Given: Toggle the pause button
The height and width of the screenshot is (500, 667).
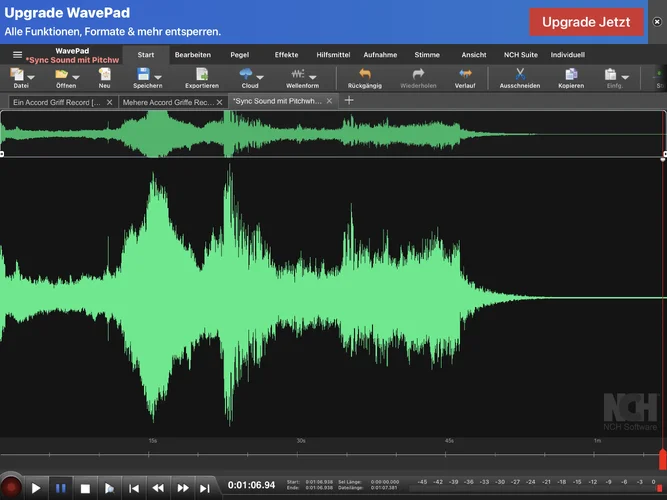Looking at the screenshot, I should (60, 488).
